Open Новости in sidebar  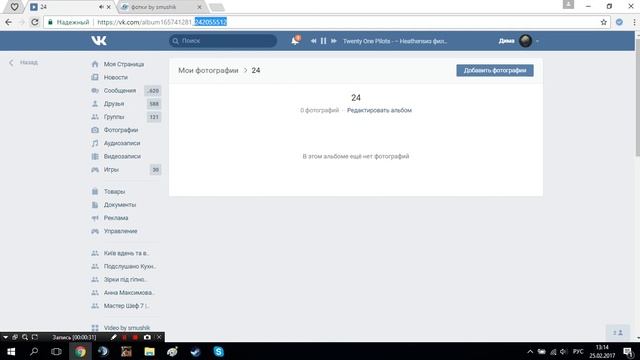click(x=116, y=77)
